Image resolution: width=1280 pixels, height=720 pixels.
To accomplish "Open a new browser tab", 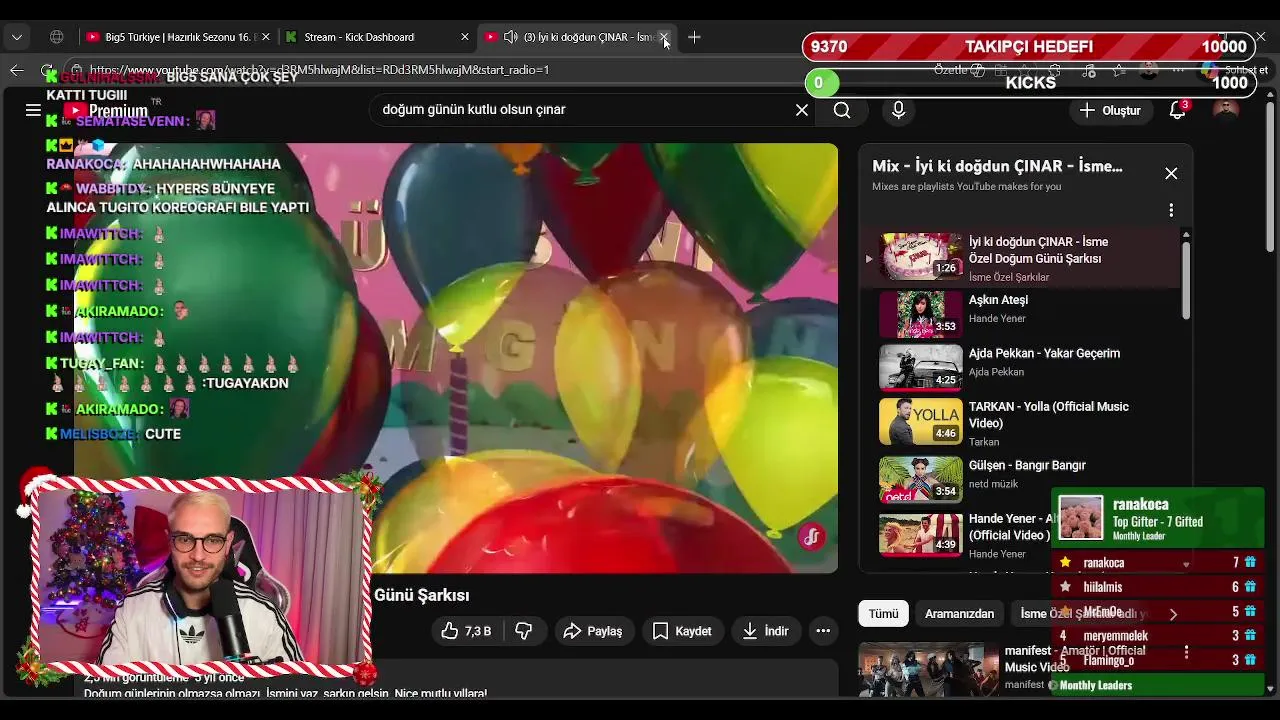I will pyautogui.click(x=694, y=37).
